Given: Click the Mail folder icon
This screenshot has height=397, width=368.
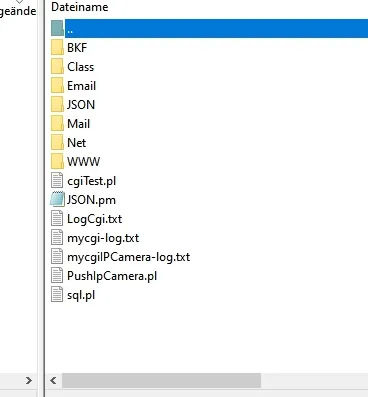Looking at the screenshot, I should (57, 123).
